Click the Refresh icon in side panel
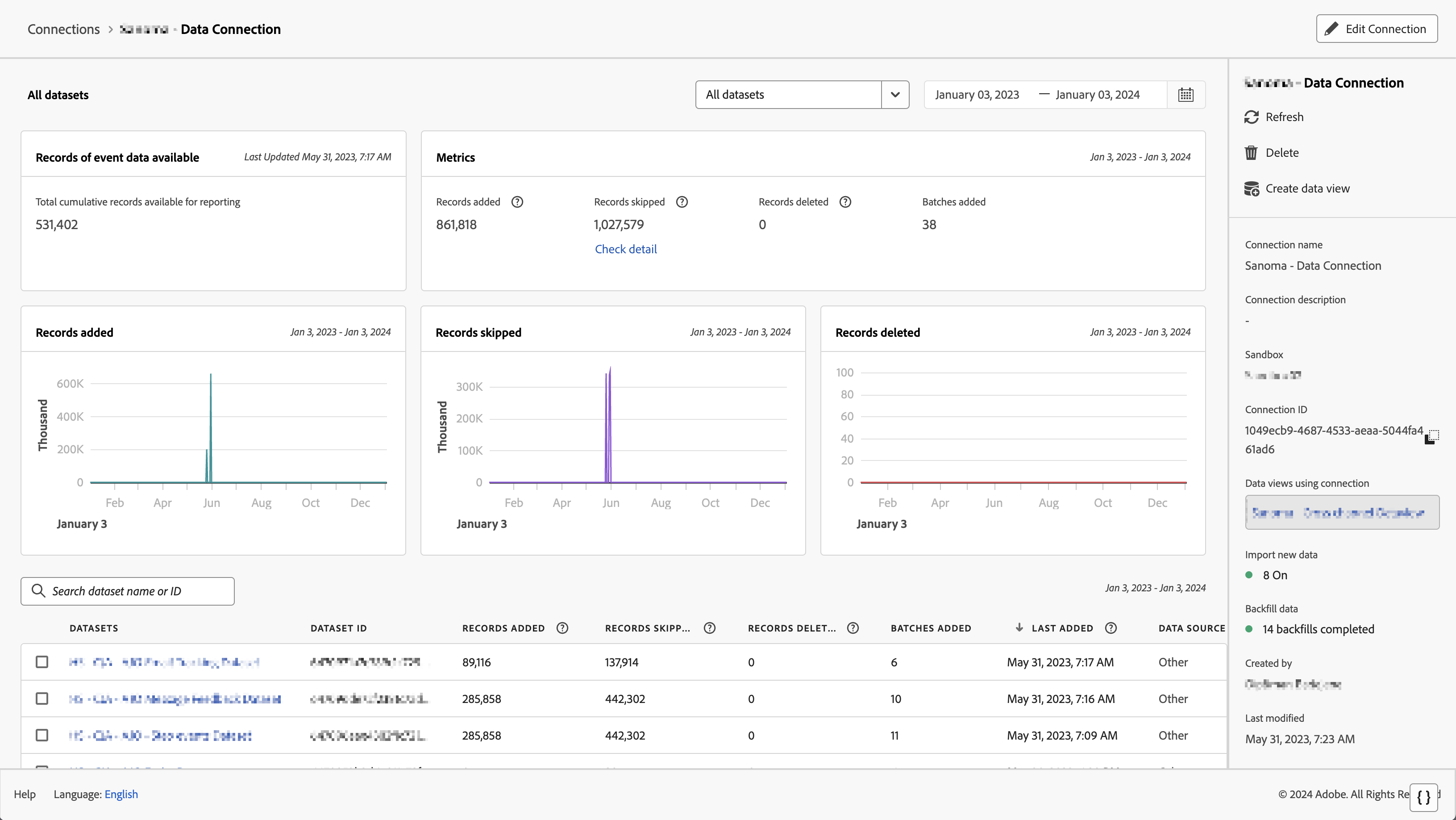 pos(1252,117)
